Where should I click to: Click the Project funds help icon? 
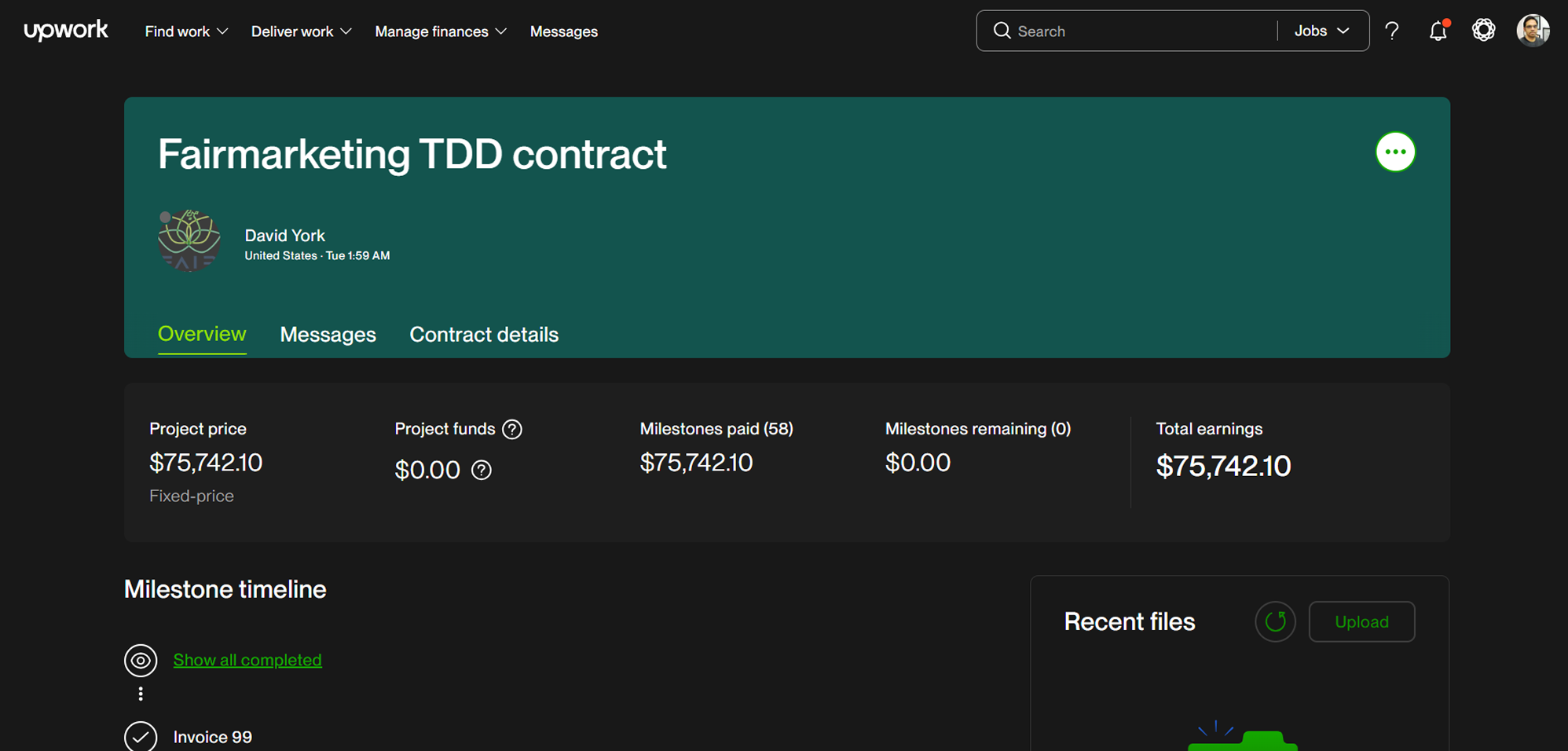click(x=512, y=430)
